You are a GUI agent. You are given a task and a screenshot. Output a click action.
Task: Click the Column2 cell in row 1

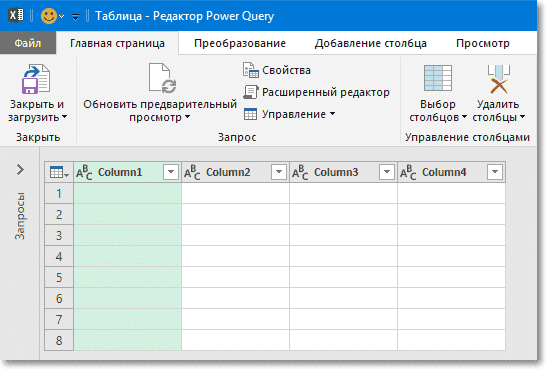coord(235,194)
